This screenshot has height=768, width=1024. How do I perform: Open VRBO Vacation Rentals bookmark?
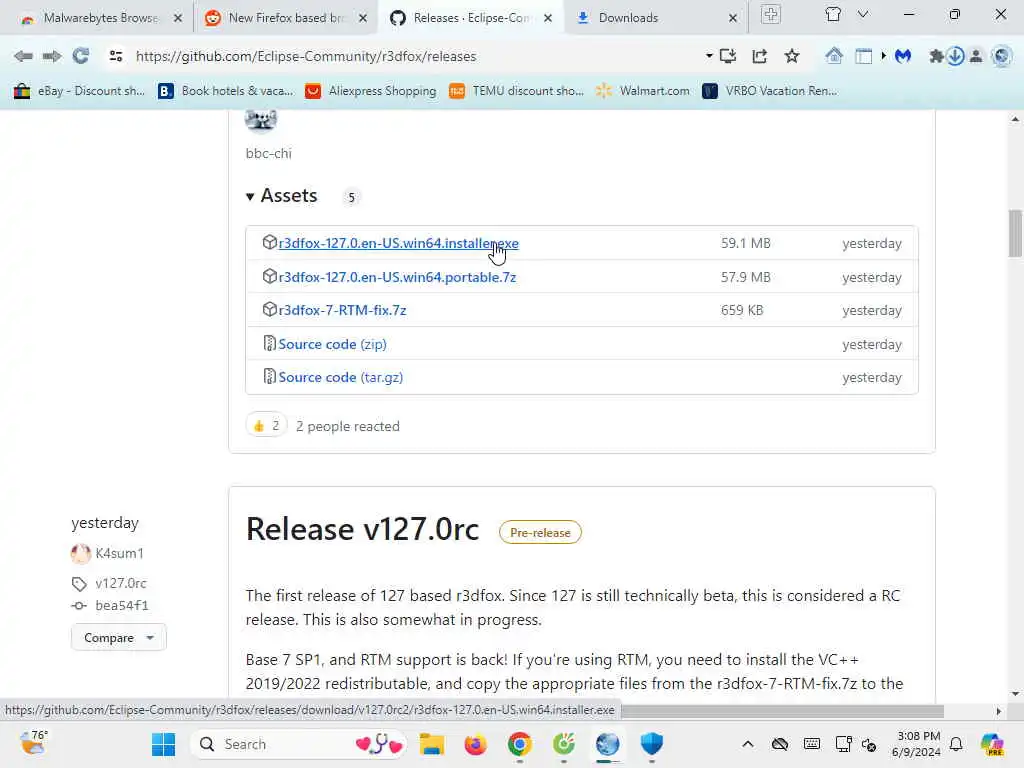click(770, 91)
